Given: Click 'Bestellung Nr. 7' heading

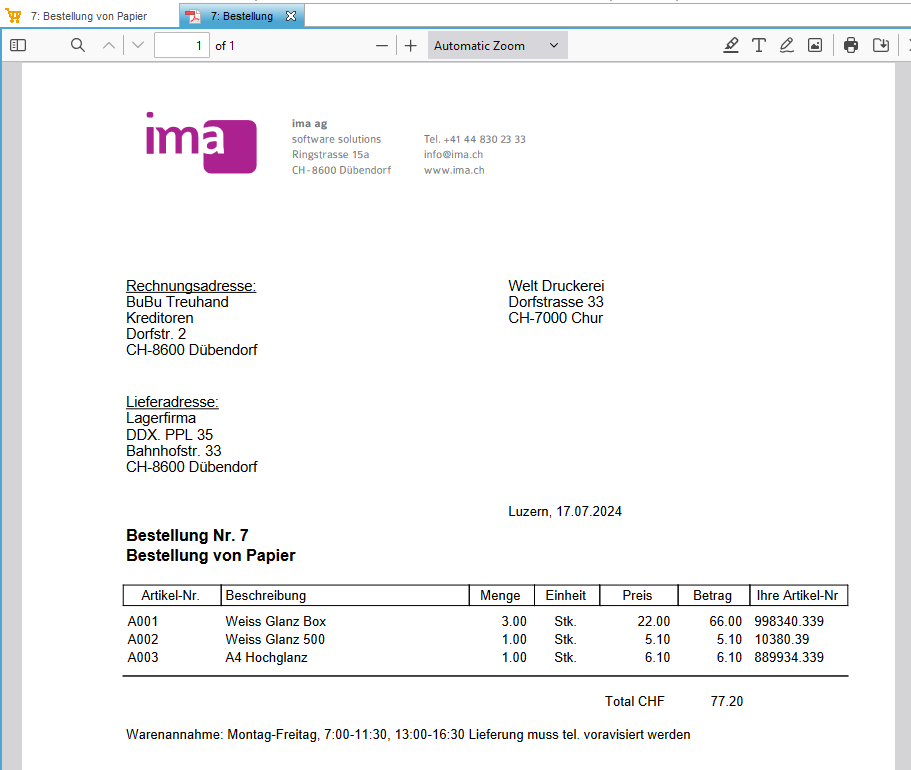Looking at the screenshot, I should (x=187, y=535).
